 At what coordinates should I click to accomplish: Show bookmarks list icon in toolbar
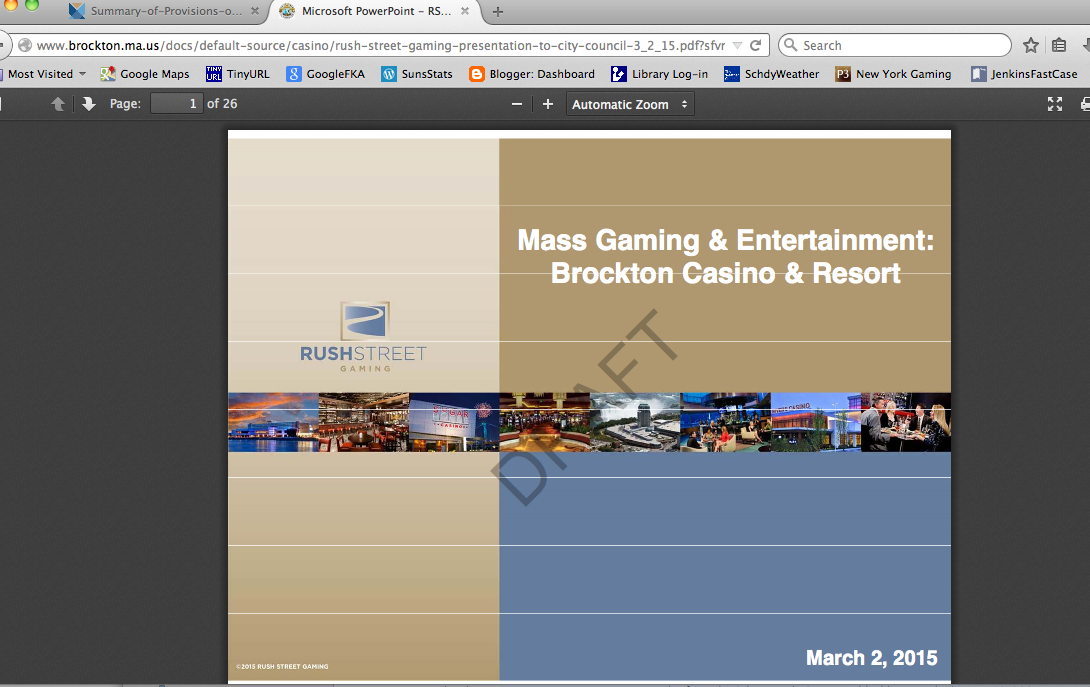coord(1059,45)
